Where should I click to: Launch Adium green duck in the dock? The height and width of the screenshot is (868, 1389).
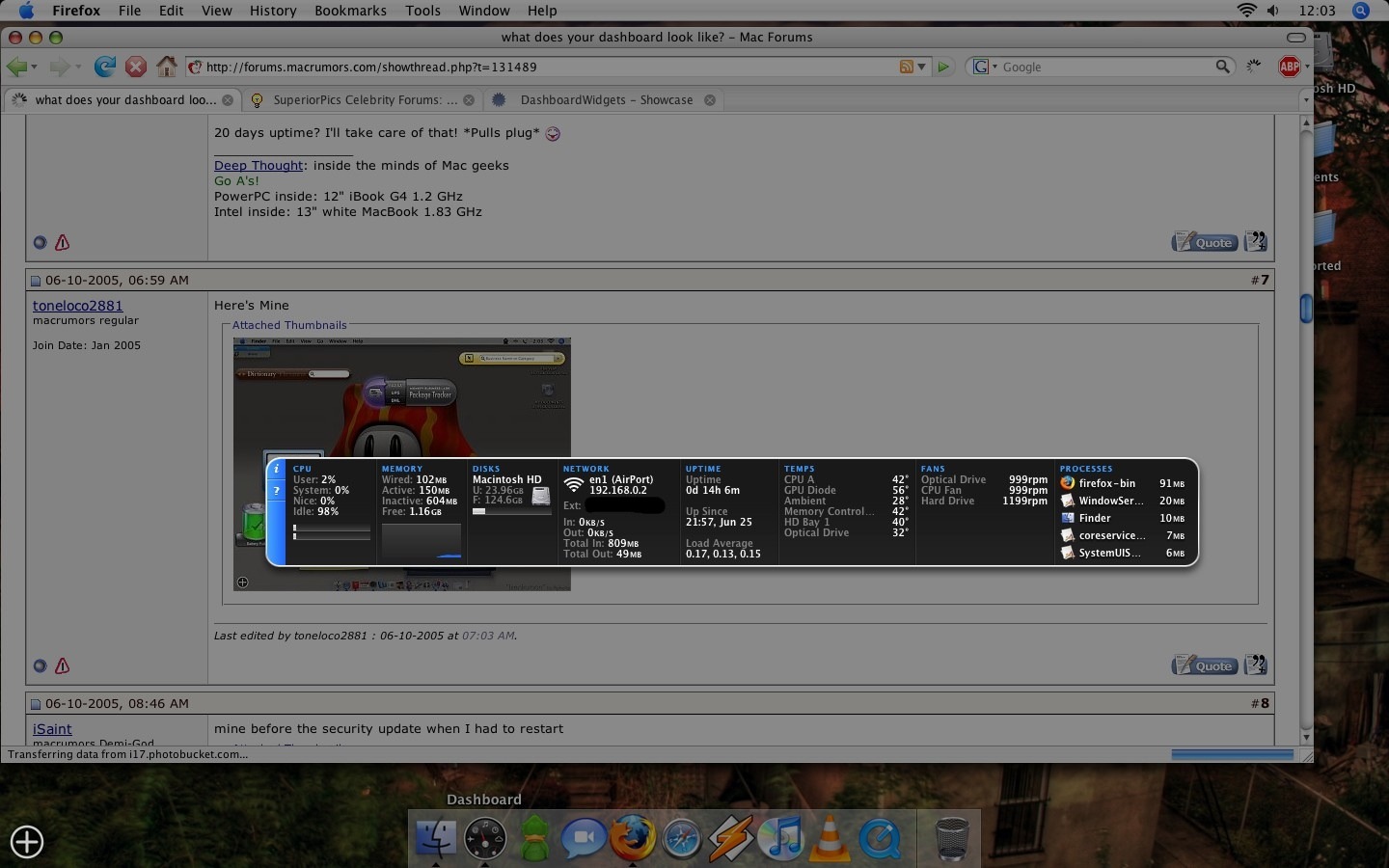[534, 837]
